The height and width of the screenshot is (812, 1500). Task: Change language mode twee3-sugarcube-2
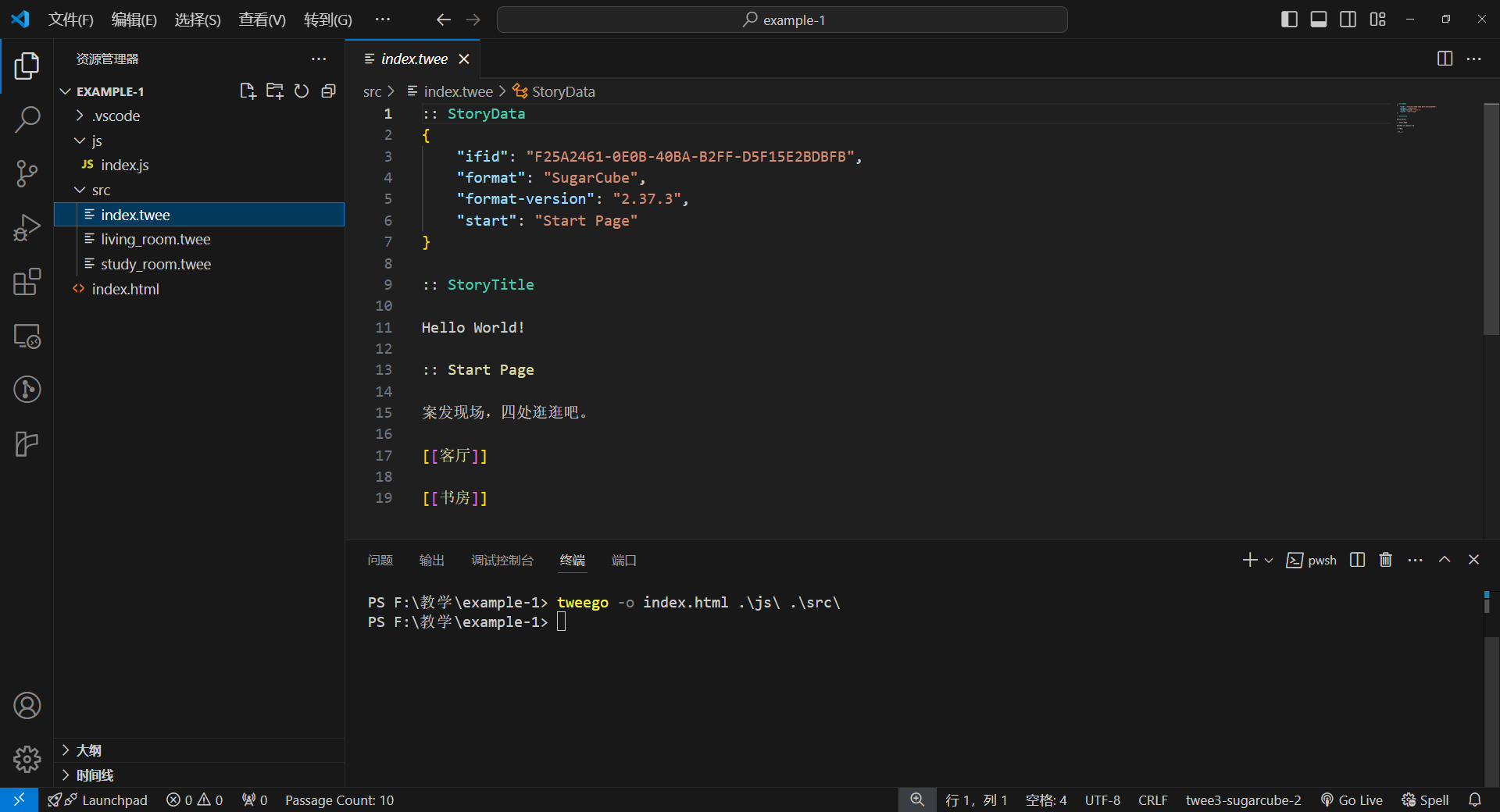[x=1243, y=800]
